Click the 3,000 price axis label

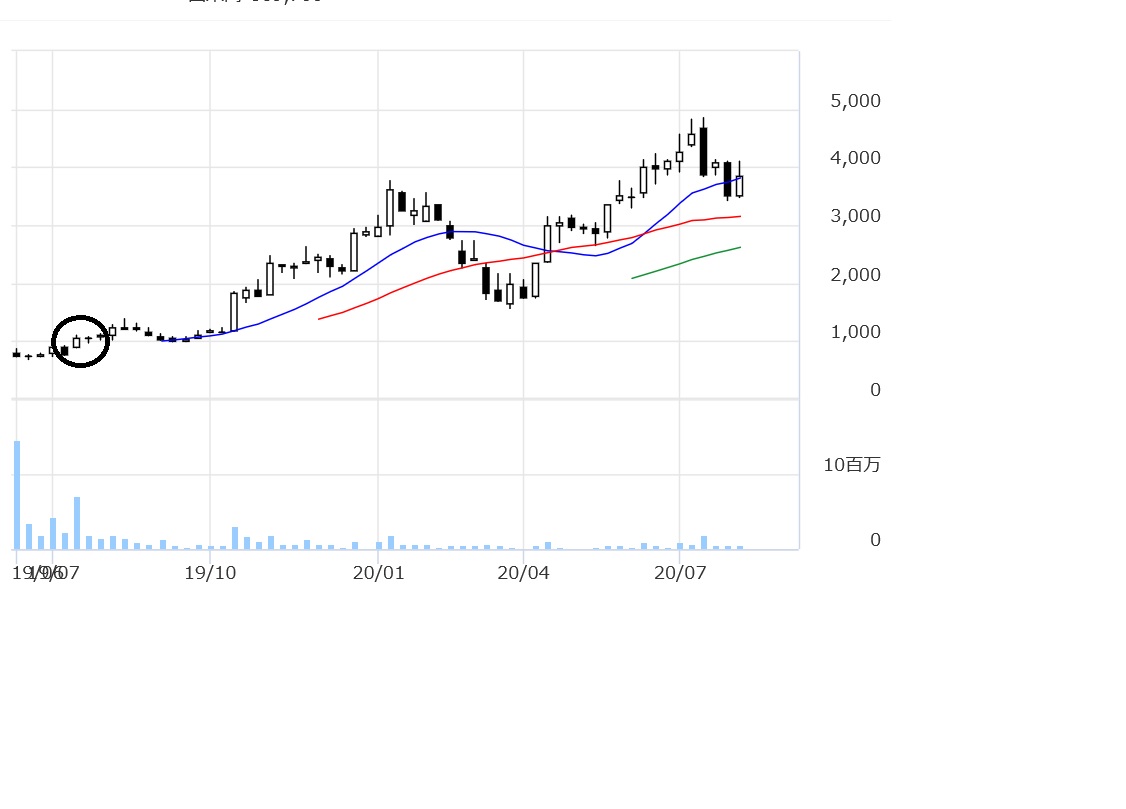855,216
